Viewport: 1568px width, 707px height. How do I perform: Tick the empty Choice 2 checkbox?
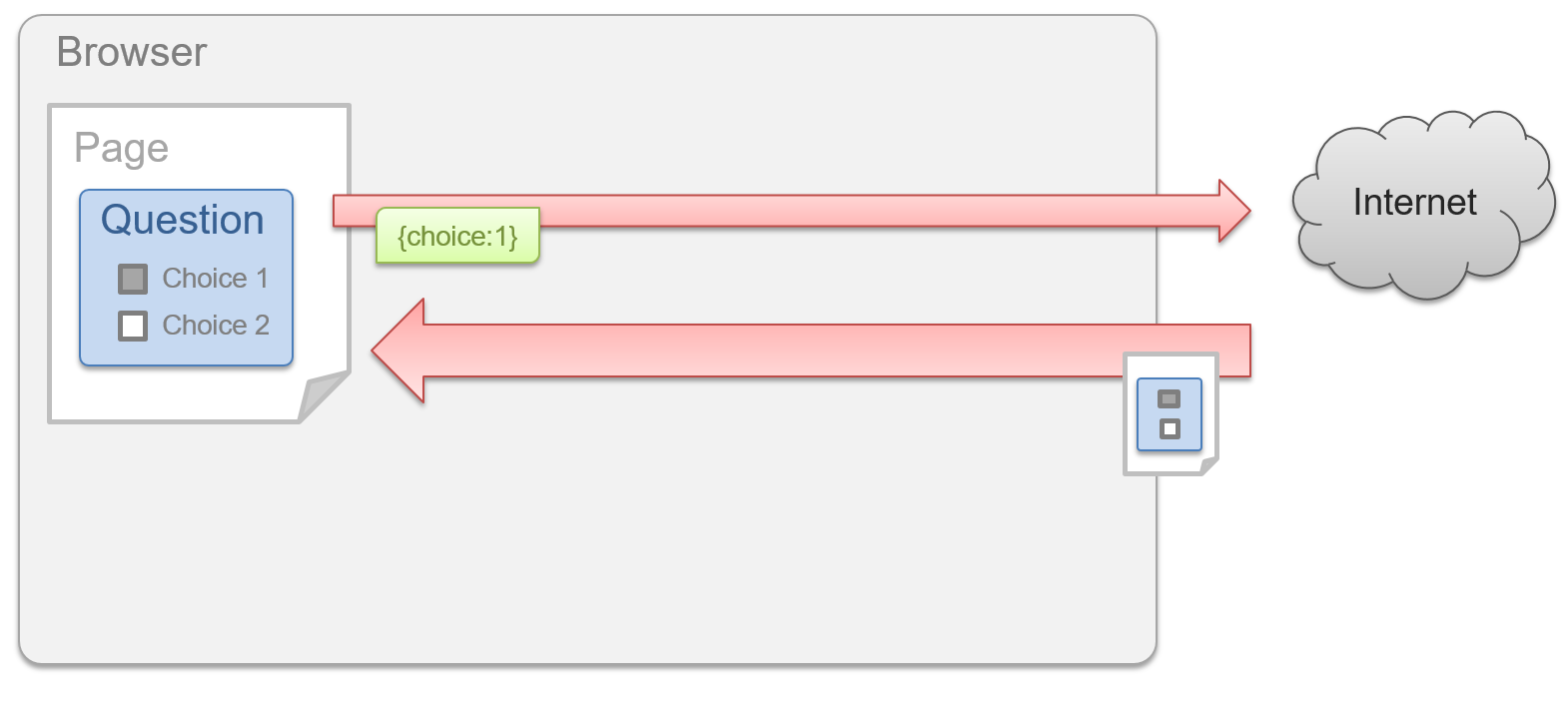pos(133,326)
